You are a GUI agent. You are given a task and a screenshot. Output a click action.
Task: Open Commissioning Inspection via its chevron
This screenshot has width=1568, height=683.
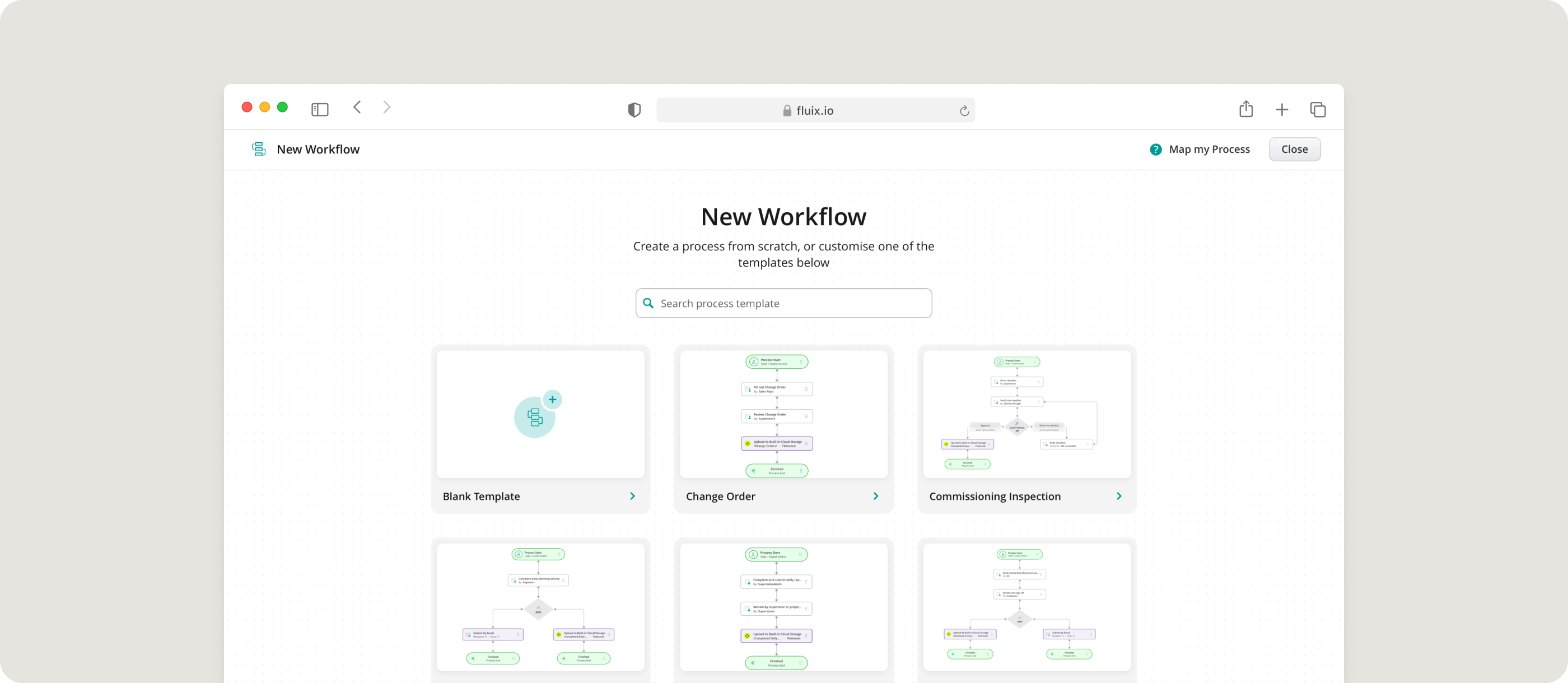pos(1119,496)
